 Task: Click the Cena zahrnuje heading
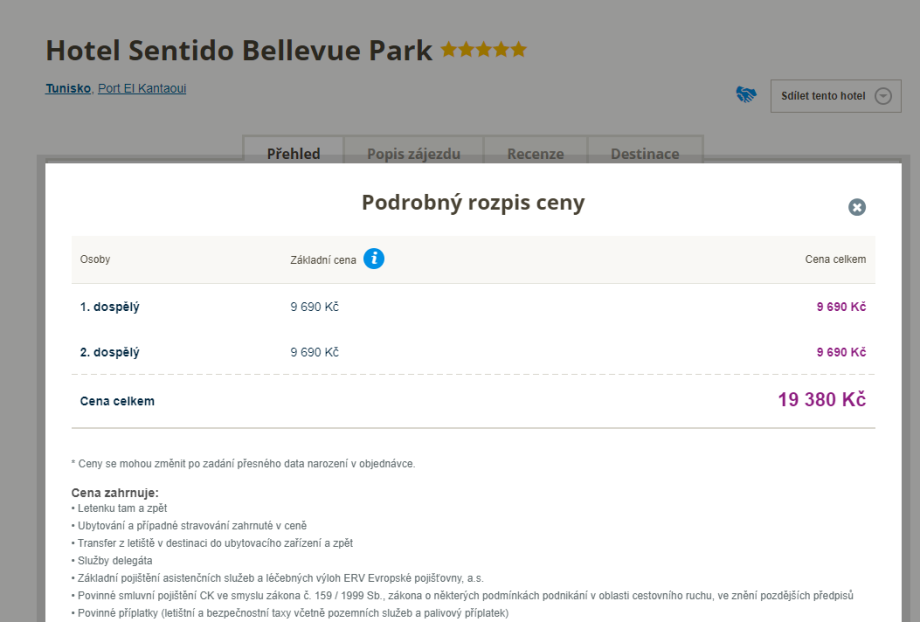tap(115, 493)
